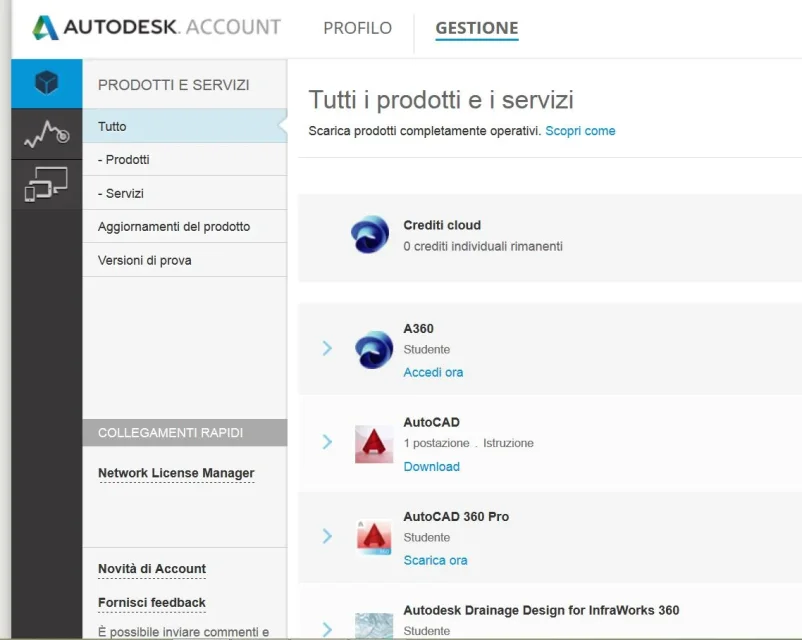Open Aggiornamenti del prodotto
Screen dimensions: 802x640
[185, 227]
